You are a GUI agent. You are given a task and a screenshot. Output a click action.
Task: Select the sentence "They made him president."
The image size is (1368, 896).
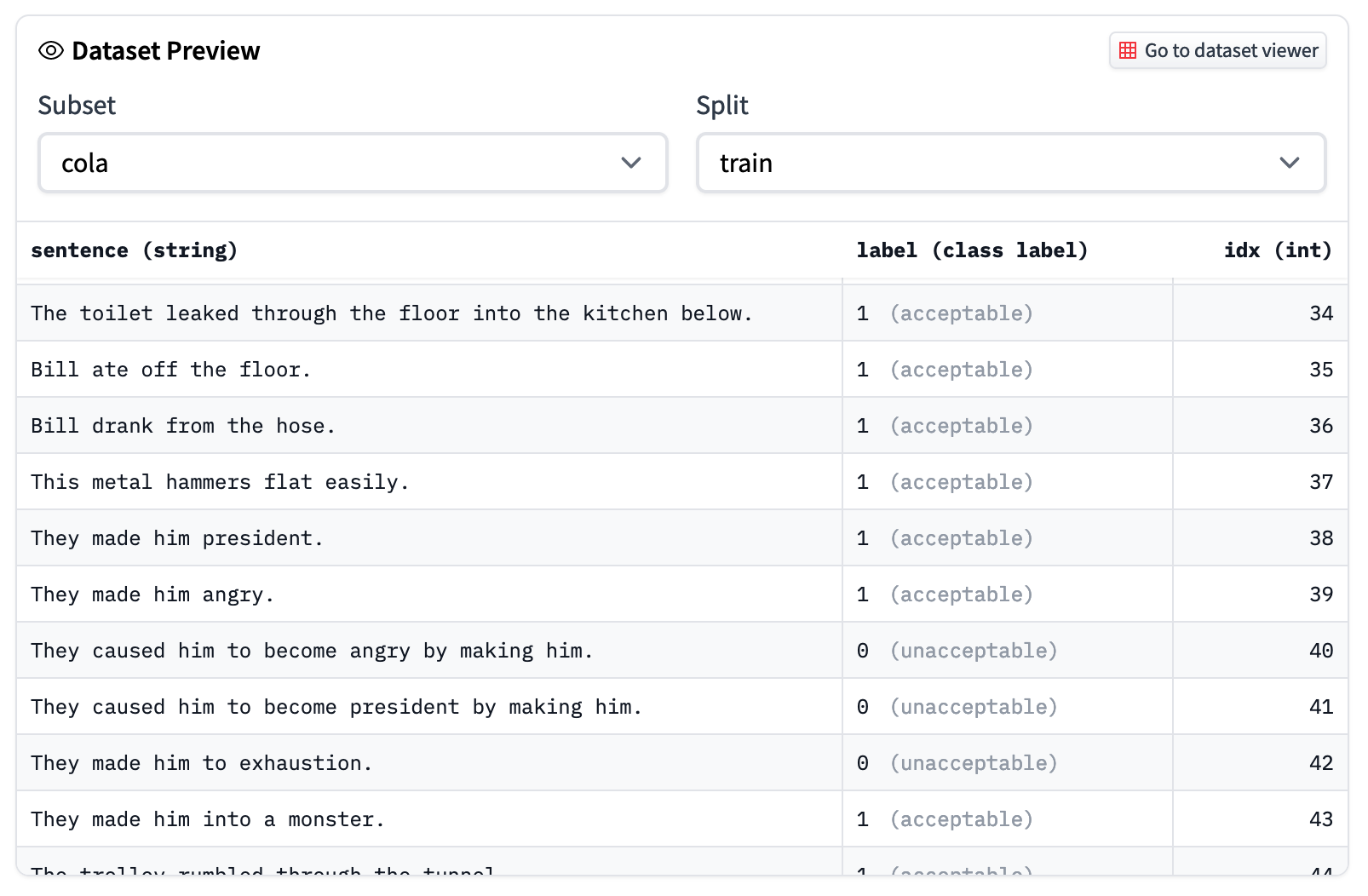[x=177, y=538]
